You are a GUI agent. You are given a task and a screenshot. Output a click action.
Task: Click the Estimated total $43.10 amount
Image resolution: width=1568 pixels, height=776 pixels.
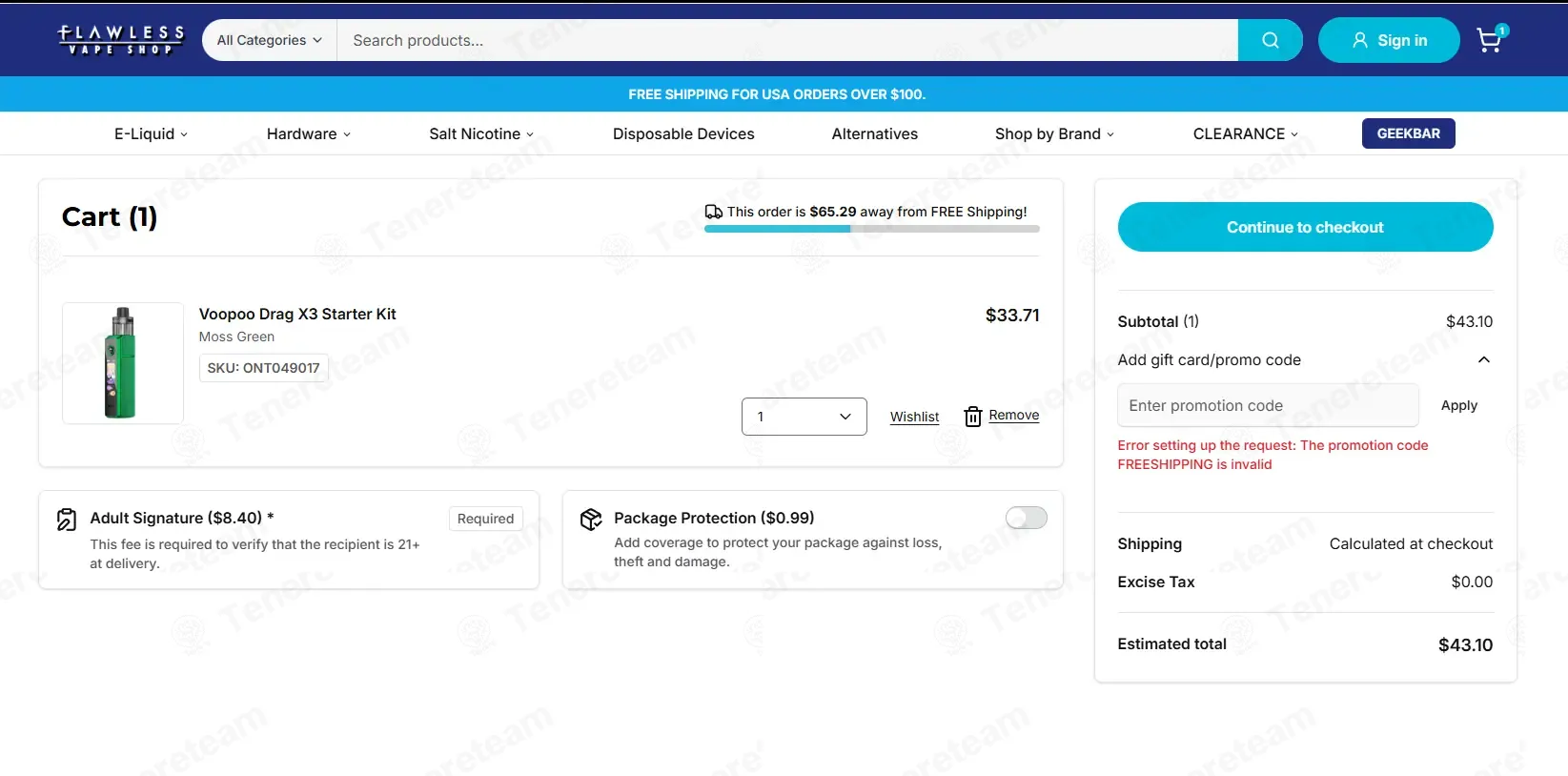click(x=1465, y=645)
